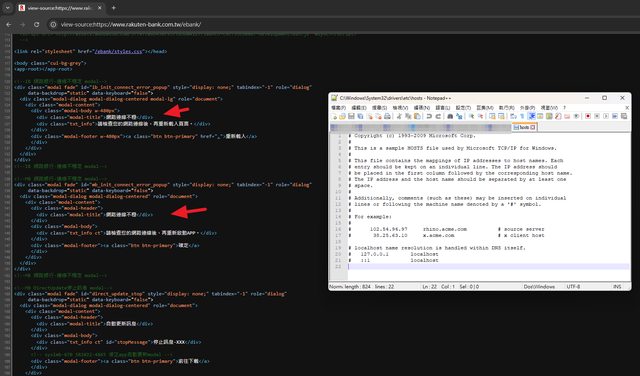Open the 執行(R) Run menu in Notepad++
This screenshot has width=640, height=376.
tap(507, 108)
